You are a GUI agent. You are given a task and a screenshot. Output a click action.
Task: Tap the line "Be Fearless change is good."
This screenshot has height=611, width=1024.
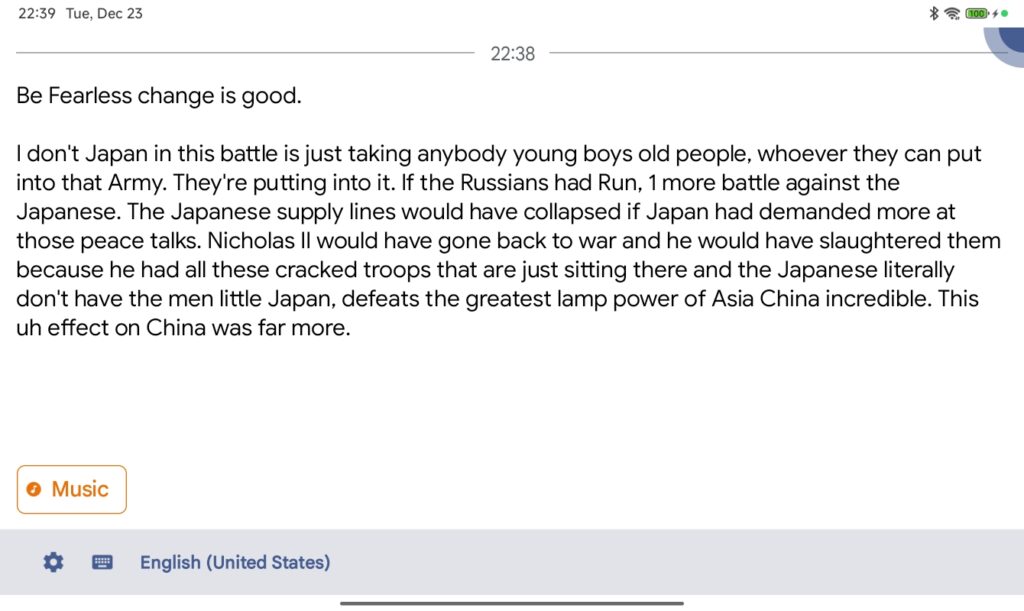[159, 97]
